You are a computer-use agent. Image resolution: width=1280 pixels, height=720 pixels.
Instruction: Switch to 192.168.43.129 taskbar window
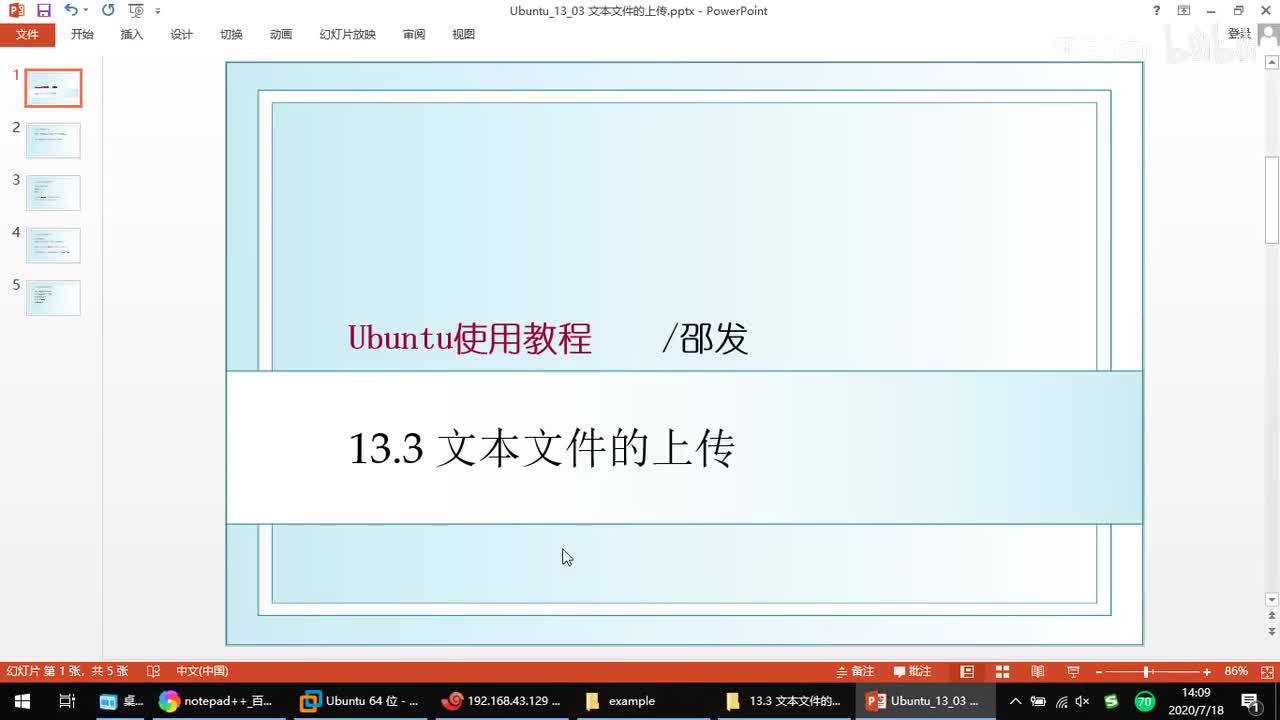[504, 701]
